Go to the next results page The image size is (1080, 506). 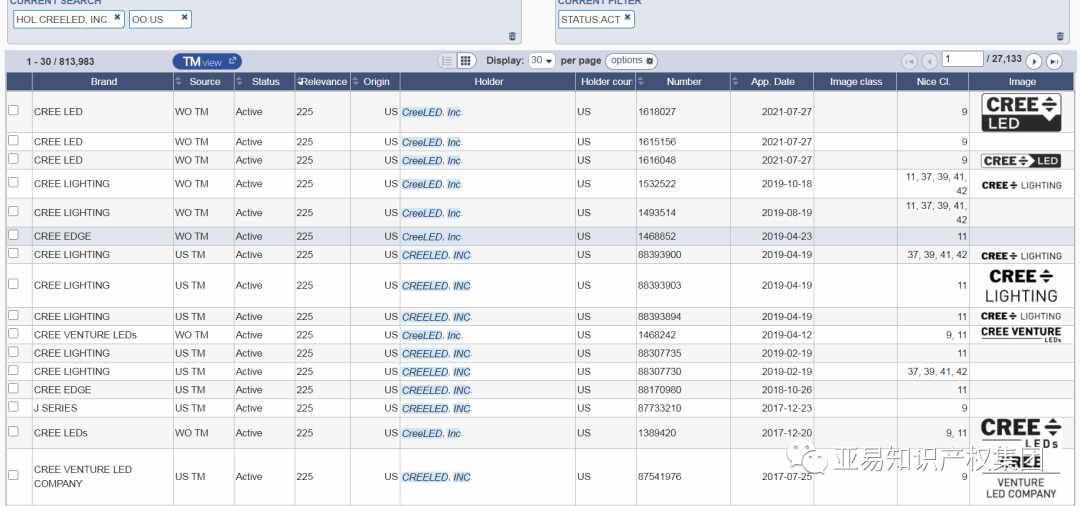pos(1033,61)
